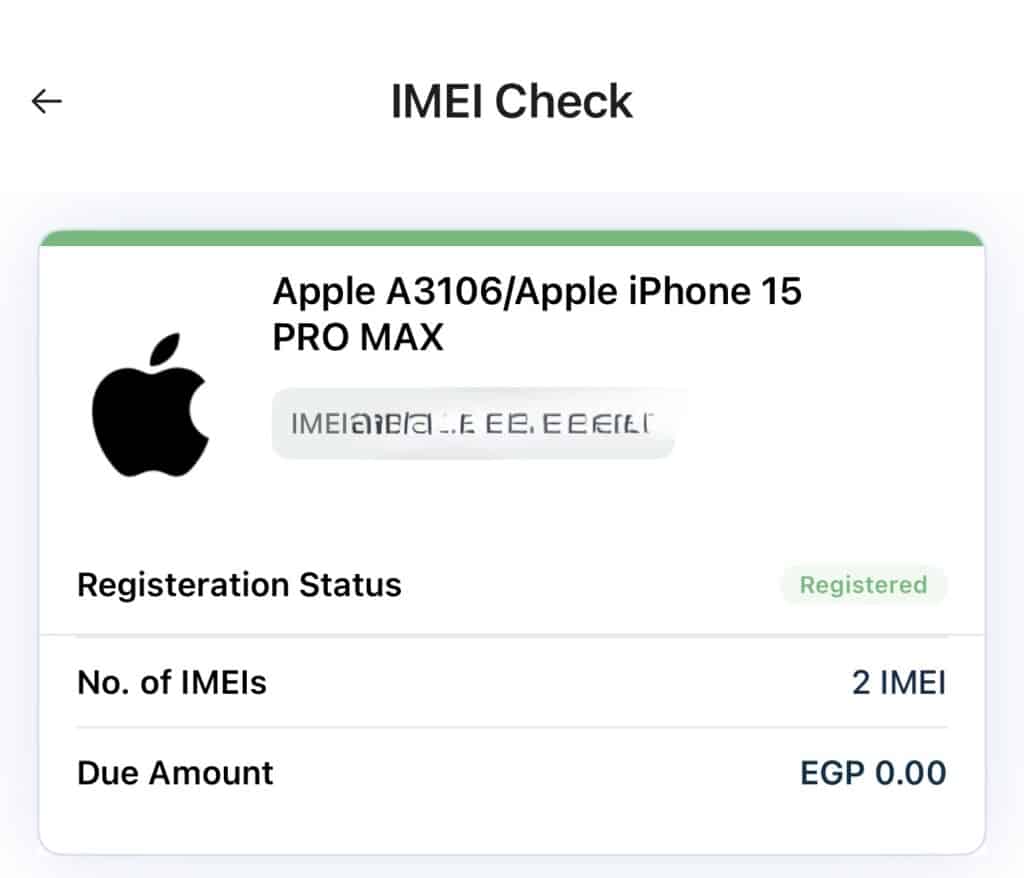Click the divider line under Registeration Status

512,635
